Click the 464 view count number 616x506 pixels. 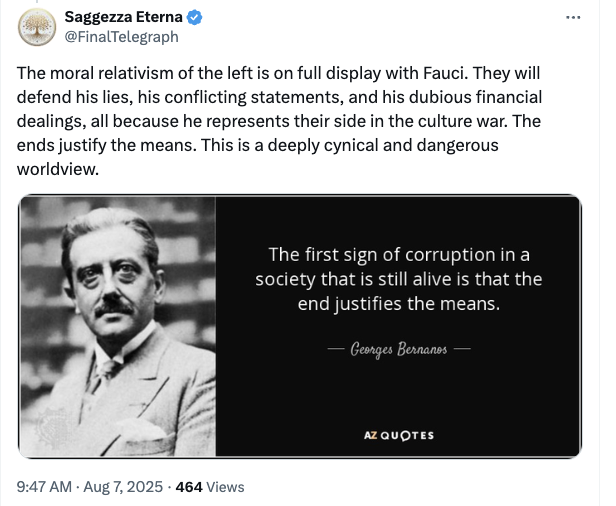coord(189,487)
